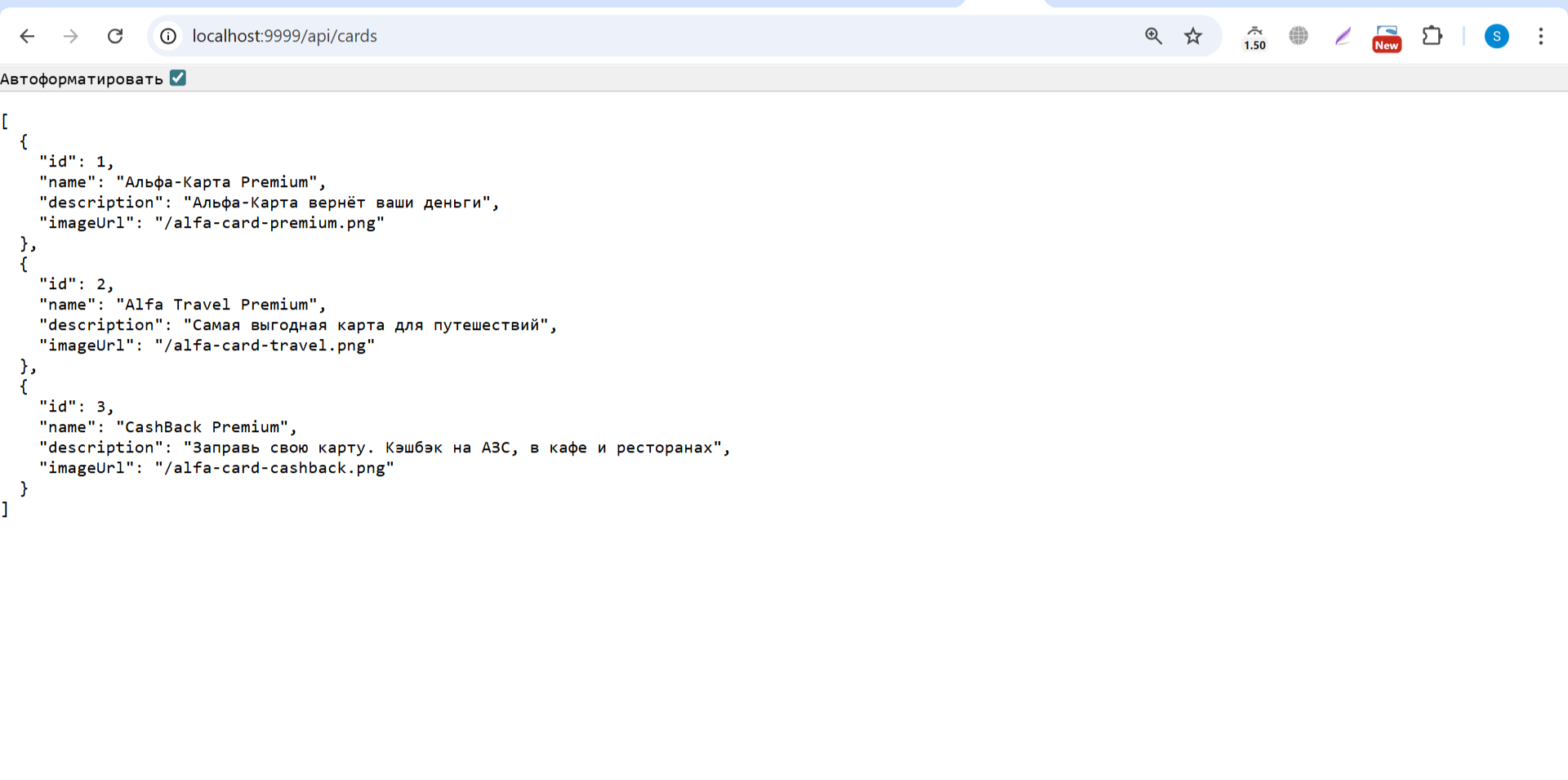The width and height of the screenshot is (1568, 780).
Task: Click the name "Альфа-Карта Premium"
Action: (216, 182)
